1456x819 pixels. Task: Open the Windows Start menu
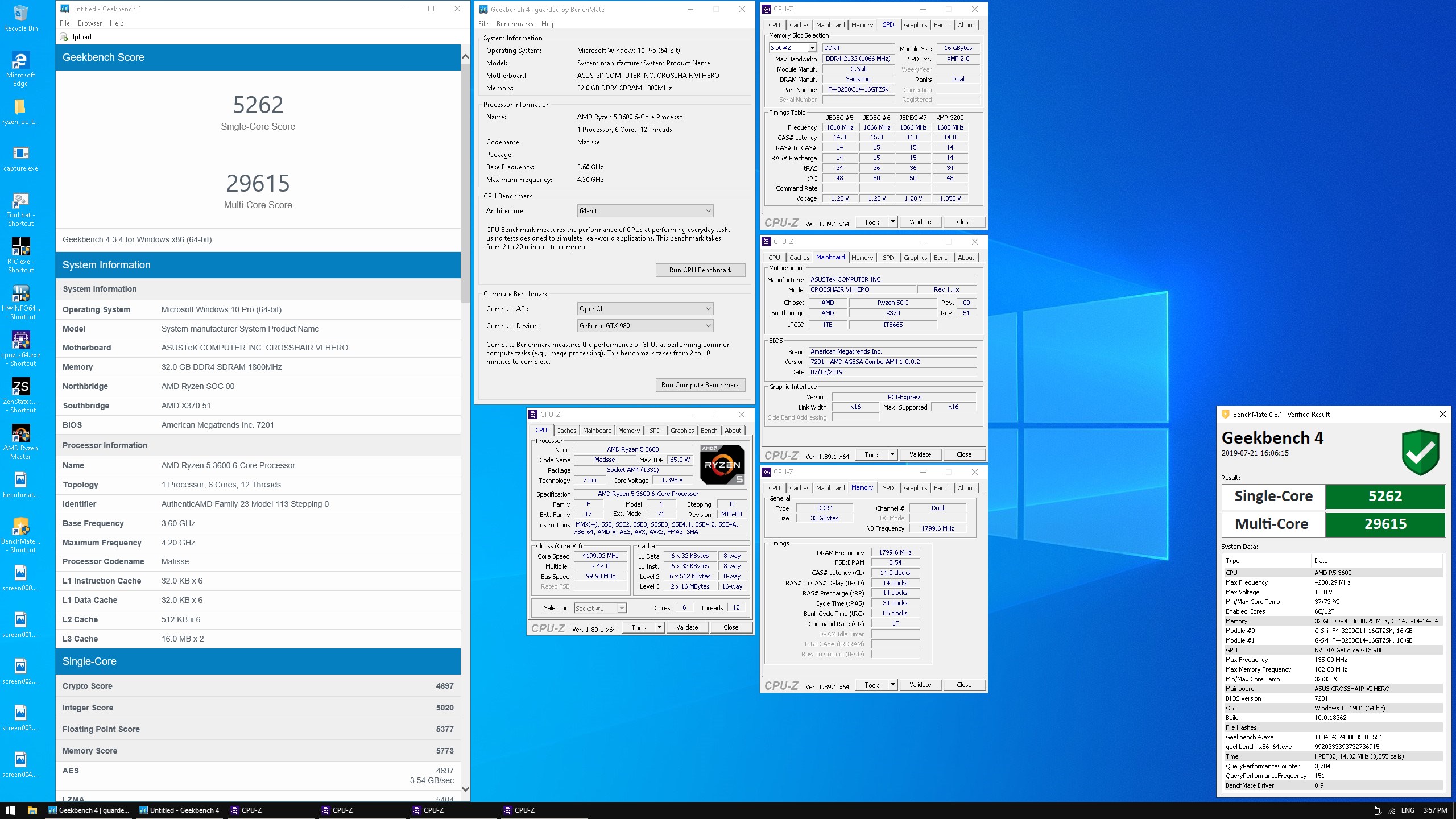[x=10, y=810]
